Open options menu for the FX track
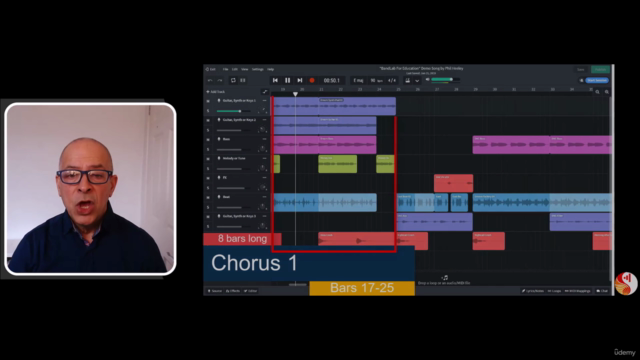 [264, 178]
